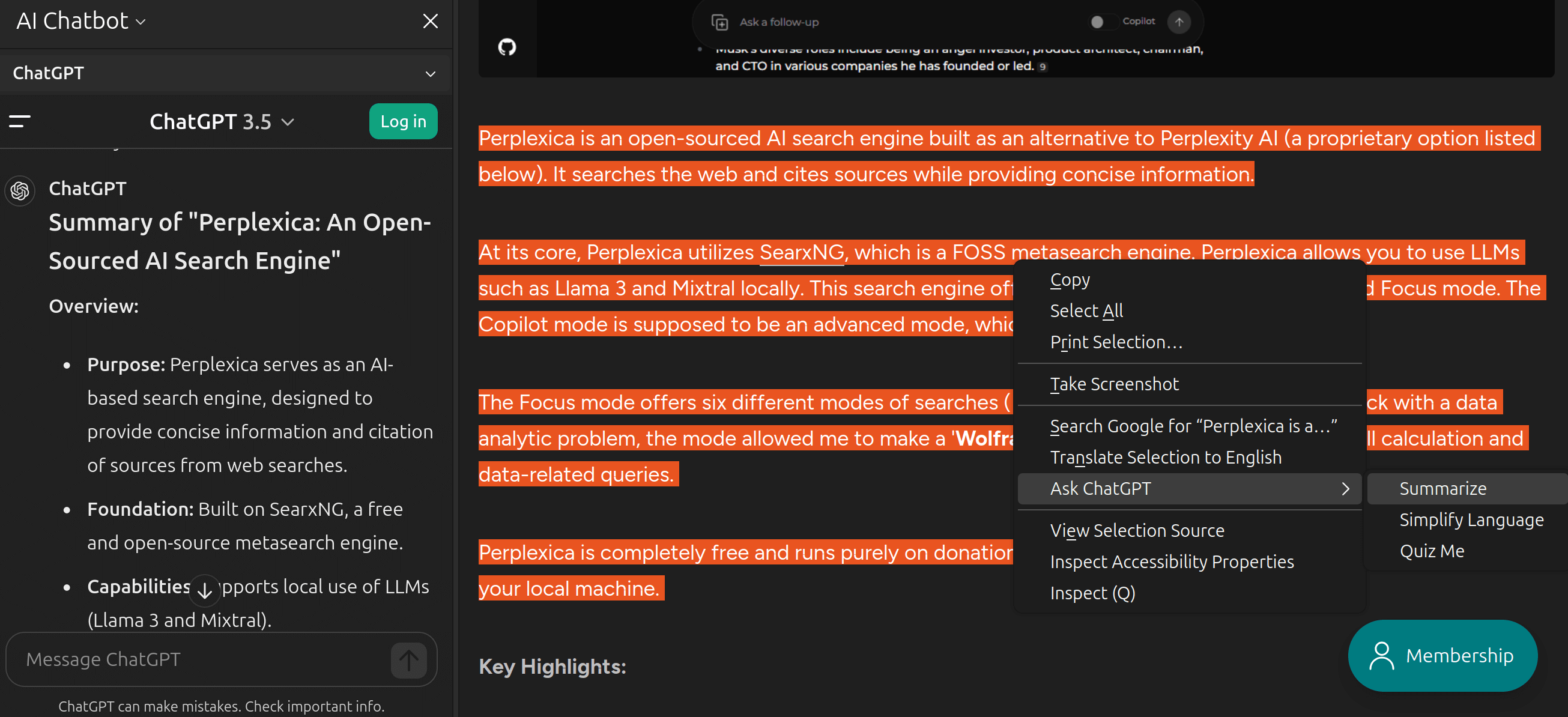Click the ChatGPT logo next to the response

pyautogui.click(x=19, y=190)
